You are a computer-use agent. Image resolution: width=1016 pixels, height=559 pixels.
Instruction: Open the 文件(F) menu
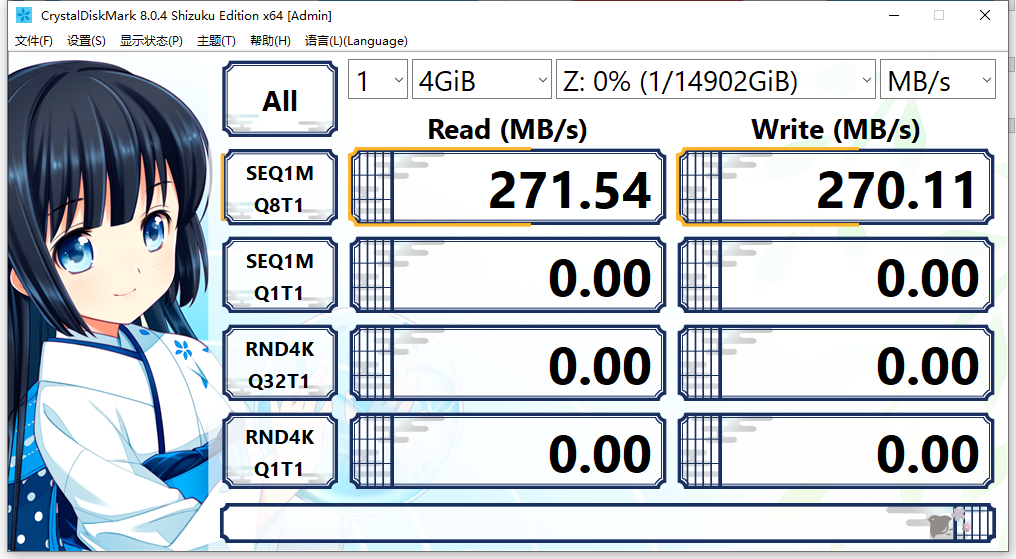click(34, 41)
